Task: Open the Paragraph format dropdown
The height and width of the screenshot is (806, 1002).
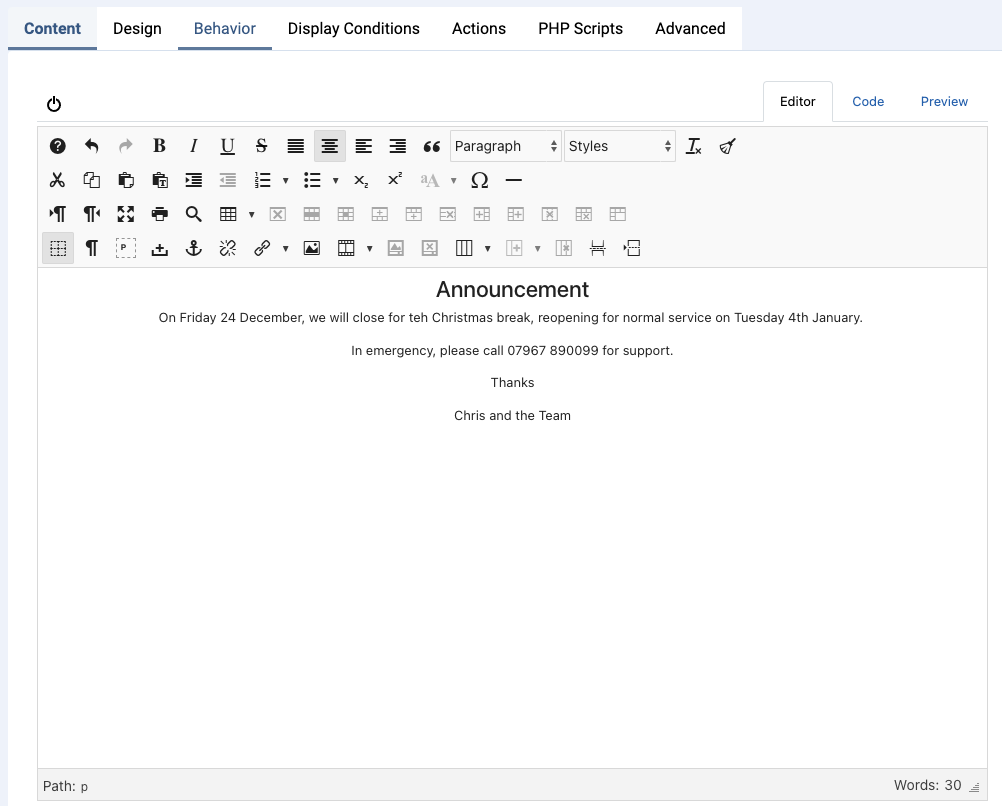Action: tap(505, 146)
